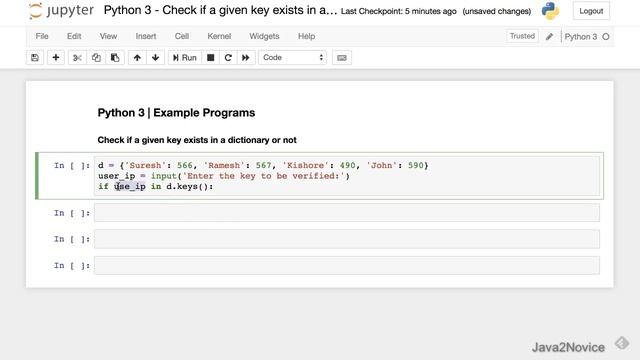This screenshot has height=360, width=640.
Task: Click 'Check if a given key exists' subtitle
Action: [x=197, y=140]
